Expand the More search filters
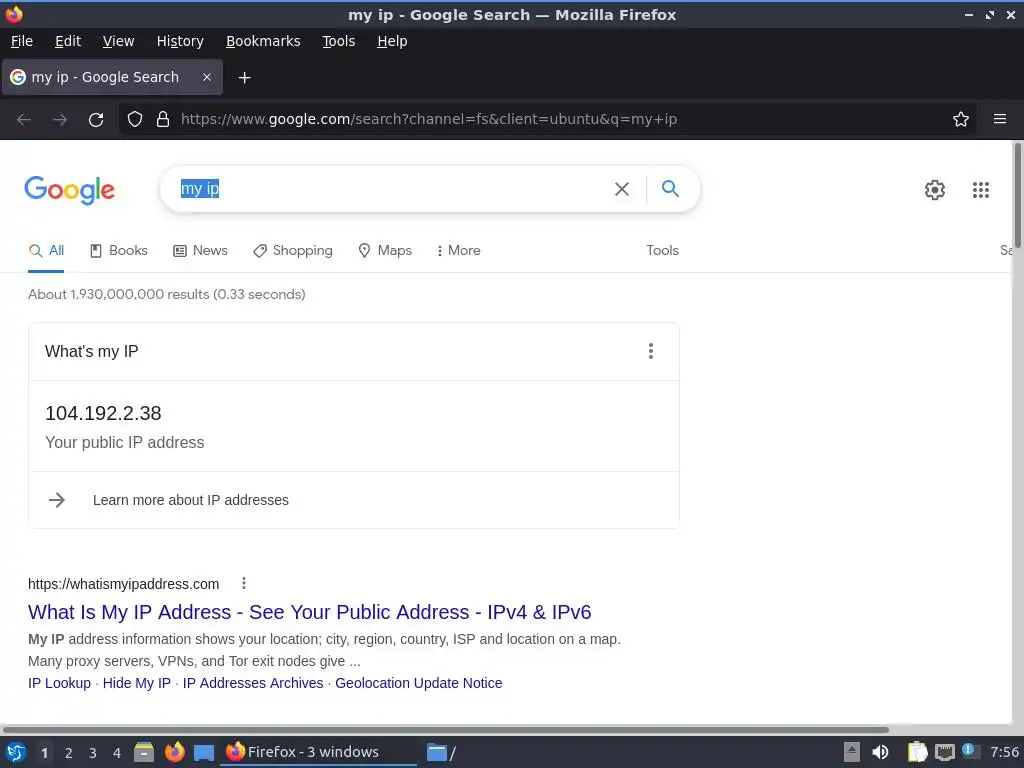 pyautogui.click(x=458, y=251)
